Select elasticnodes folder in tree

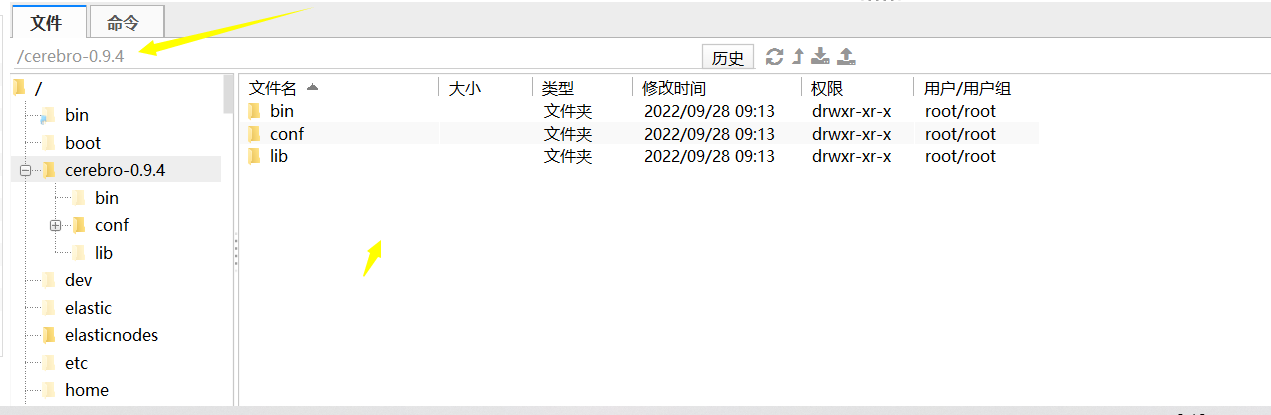pyautogui.click(x=111, y=335)
